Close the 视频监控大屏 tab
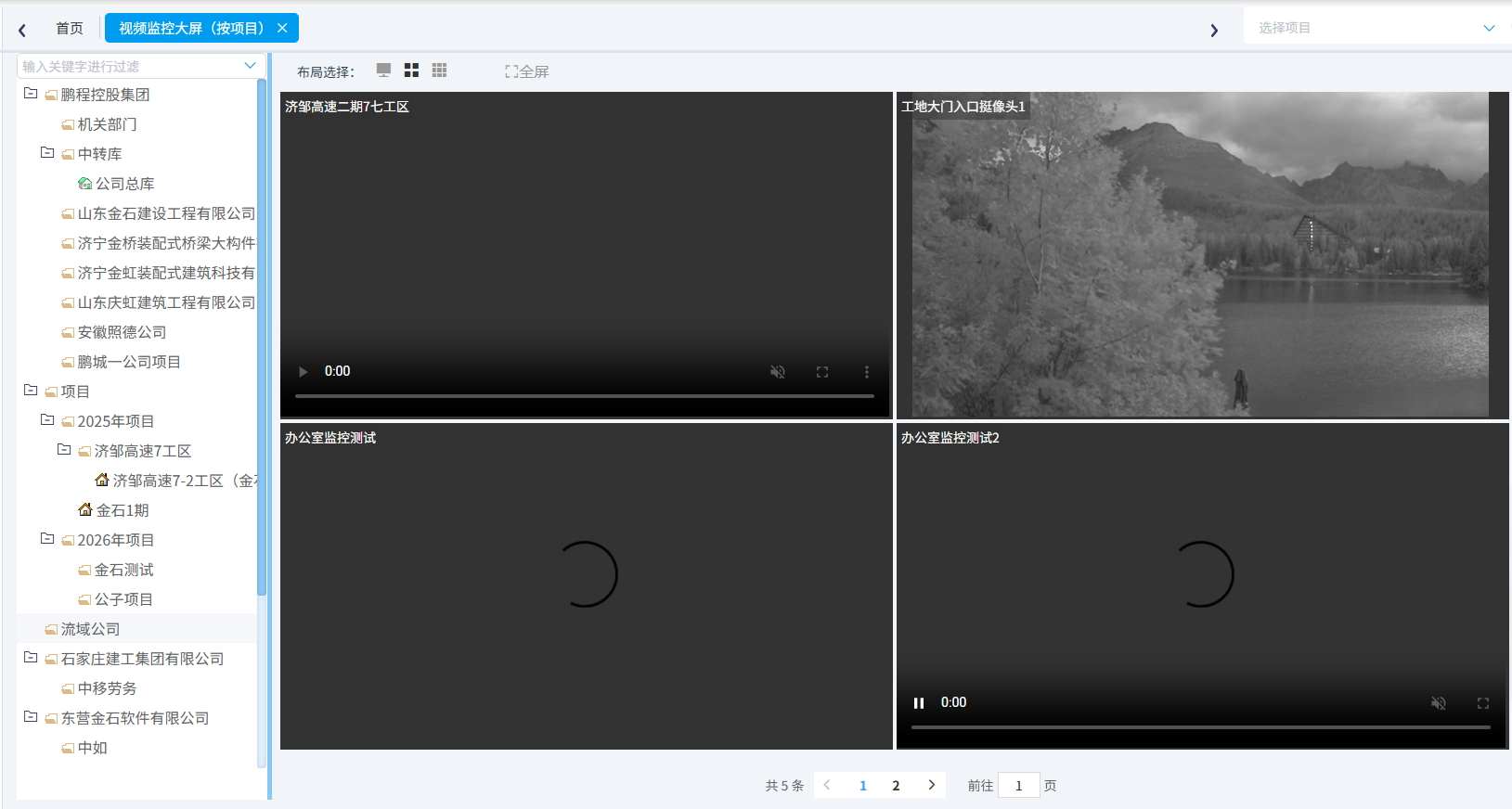 282,28
